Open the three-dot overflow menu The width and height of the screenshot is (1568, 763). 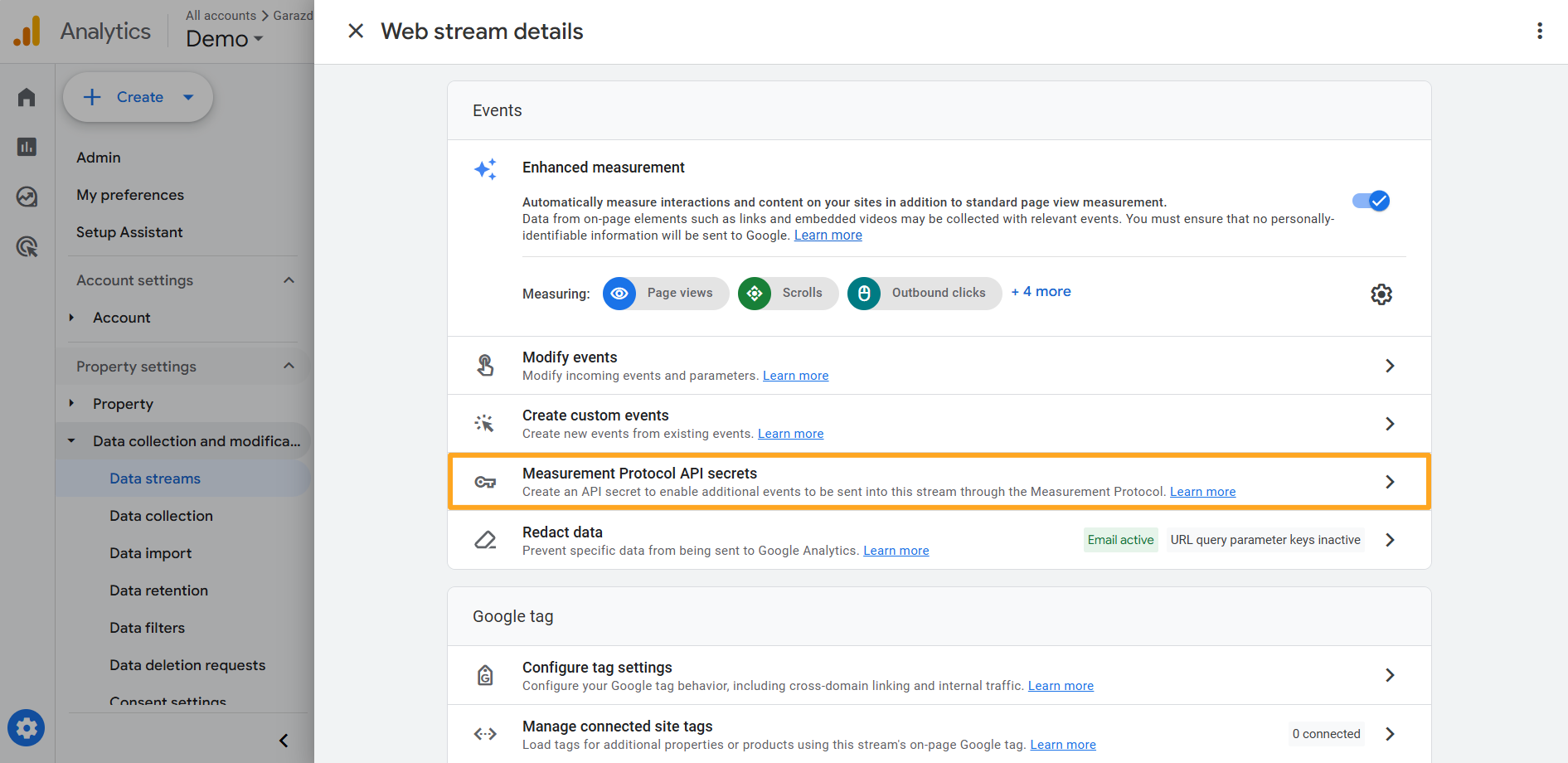1540,31
